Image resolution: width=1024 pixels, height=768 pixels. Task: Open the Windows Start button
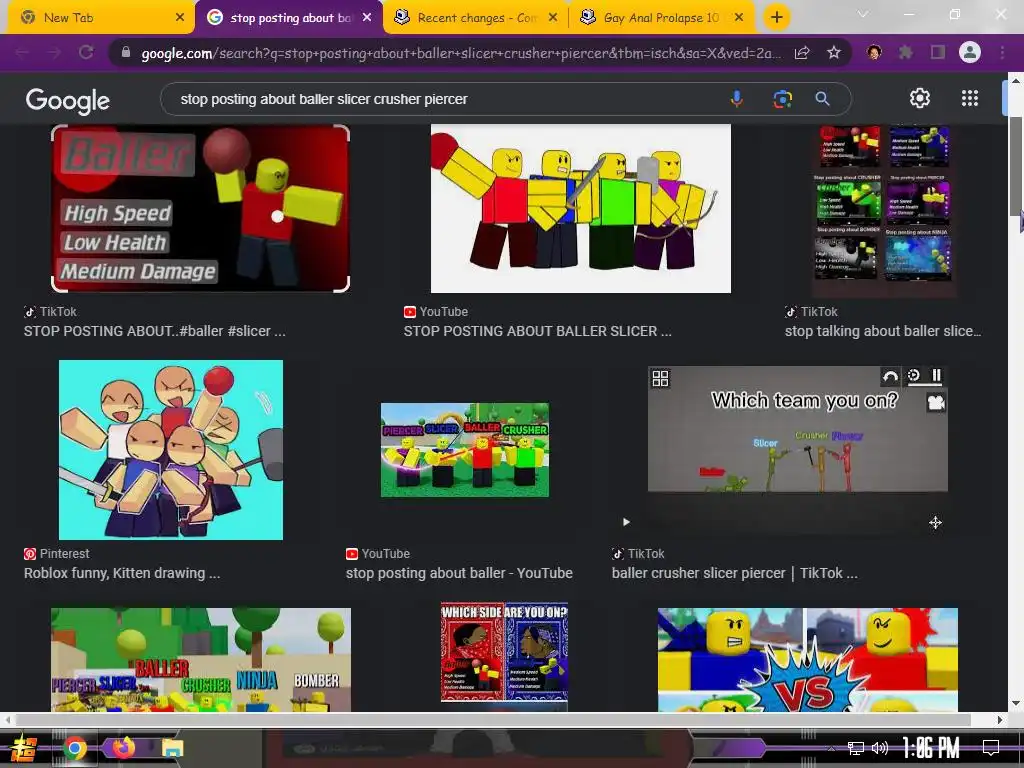pyautogui.click(x=24, y=748)
